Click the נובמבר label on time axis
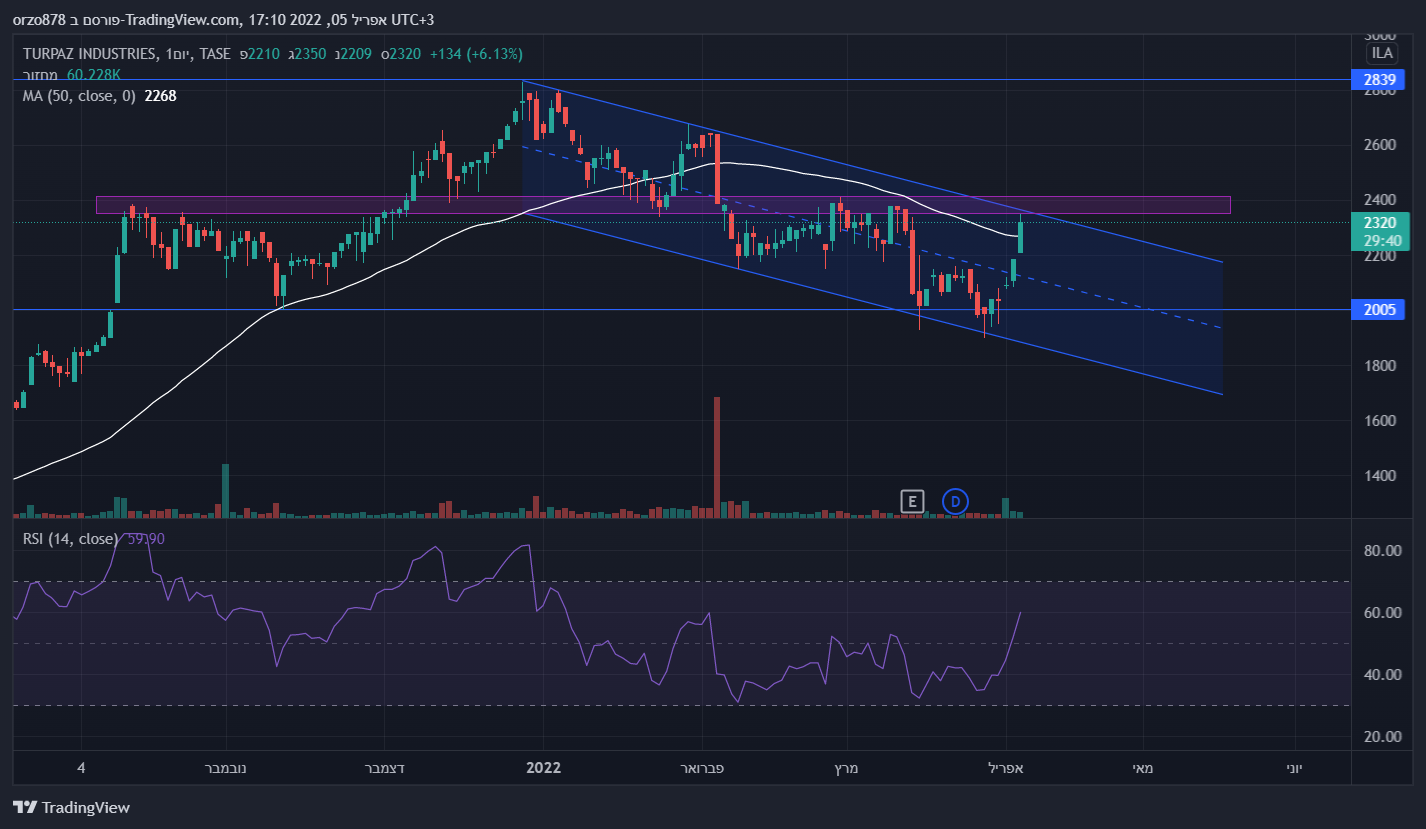The width and height of the screenshot is (1426, 829). 226,768
